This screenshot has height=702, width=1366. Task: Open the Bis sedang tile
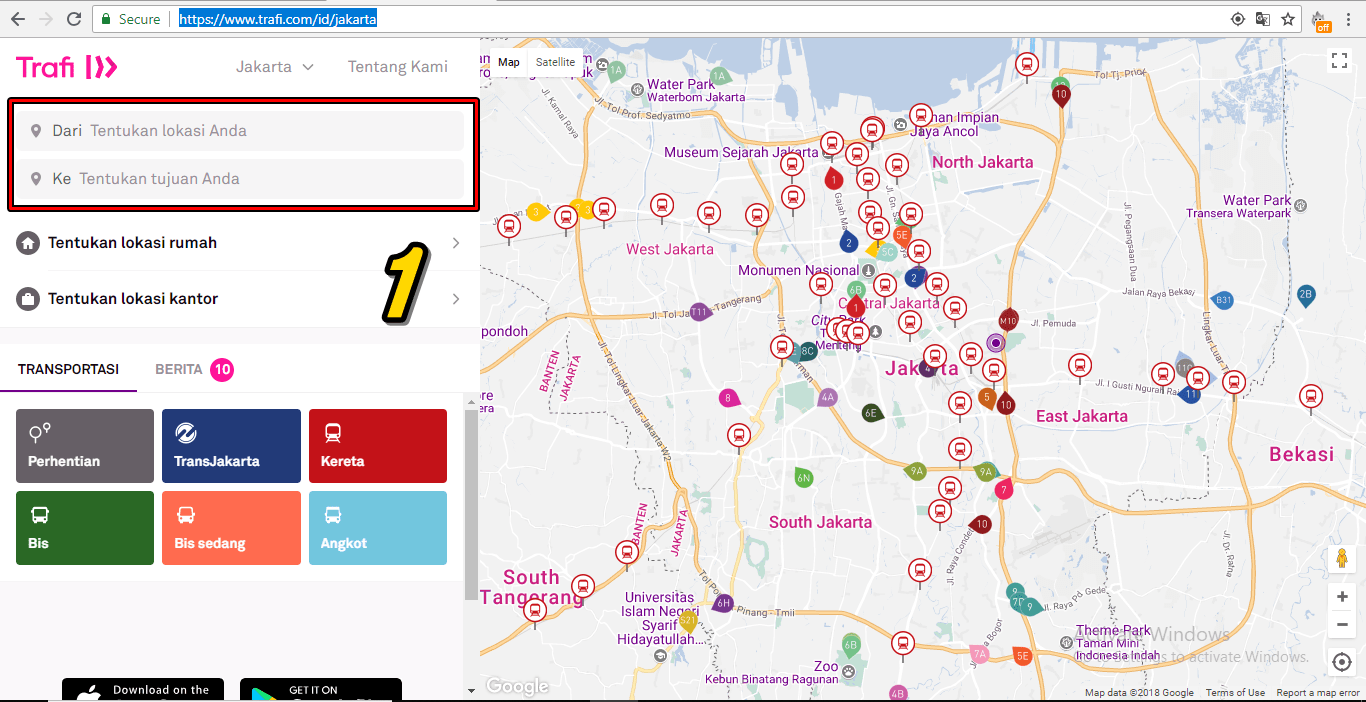[x=231, y=528]
